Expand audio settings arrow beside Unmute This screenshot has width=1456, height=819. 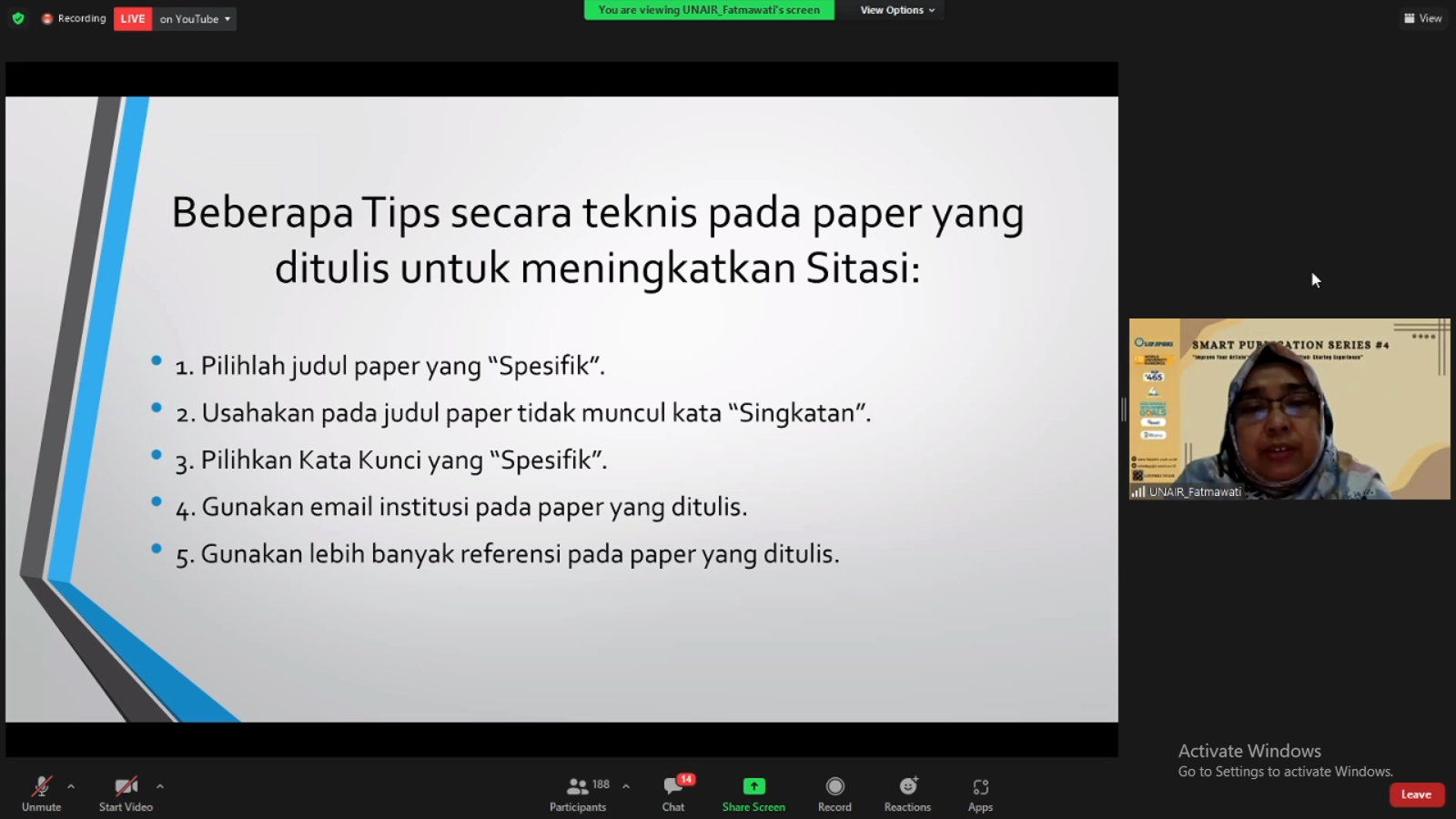coord(71,786)
